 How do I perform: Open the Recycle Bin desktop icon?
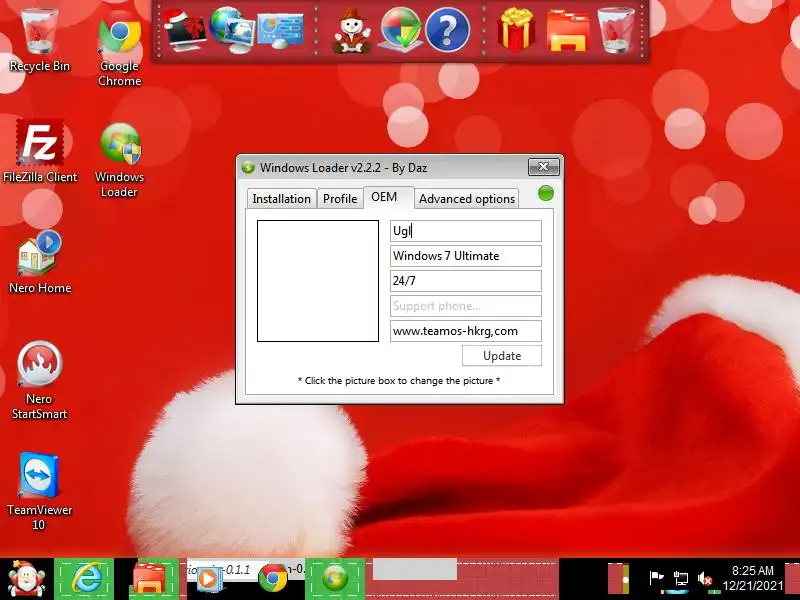point(39,40)
